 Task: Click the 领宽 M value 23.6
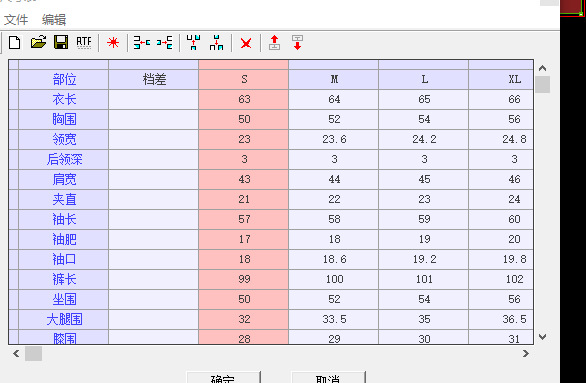[x=334, y=139]
